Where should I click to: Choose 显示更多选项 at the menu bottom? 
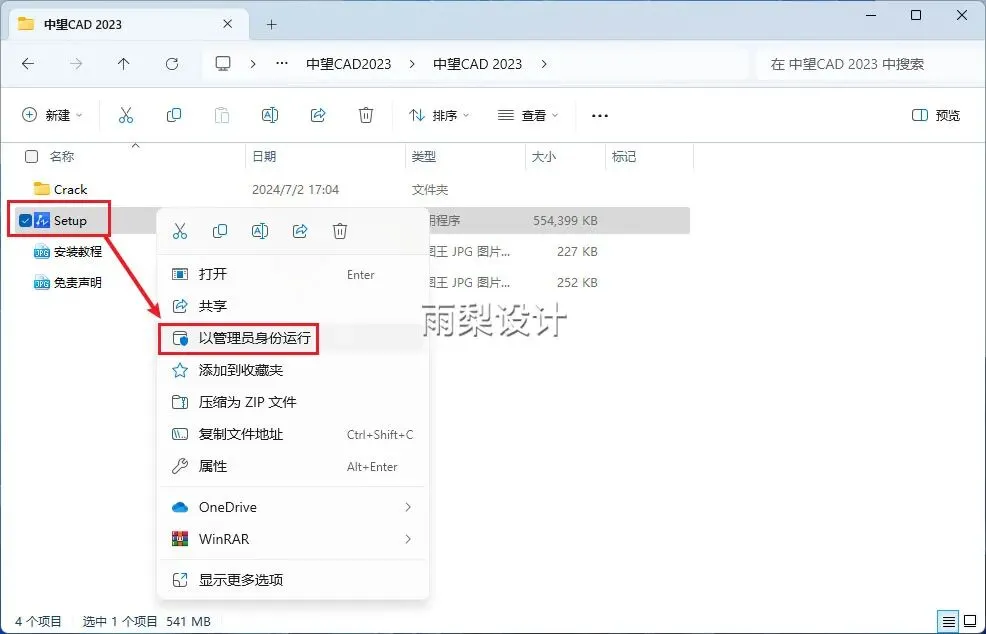(293, 580)
